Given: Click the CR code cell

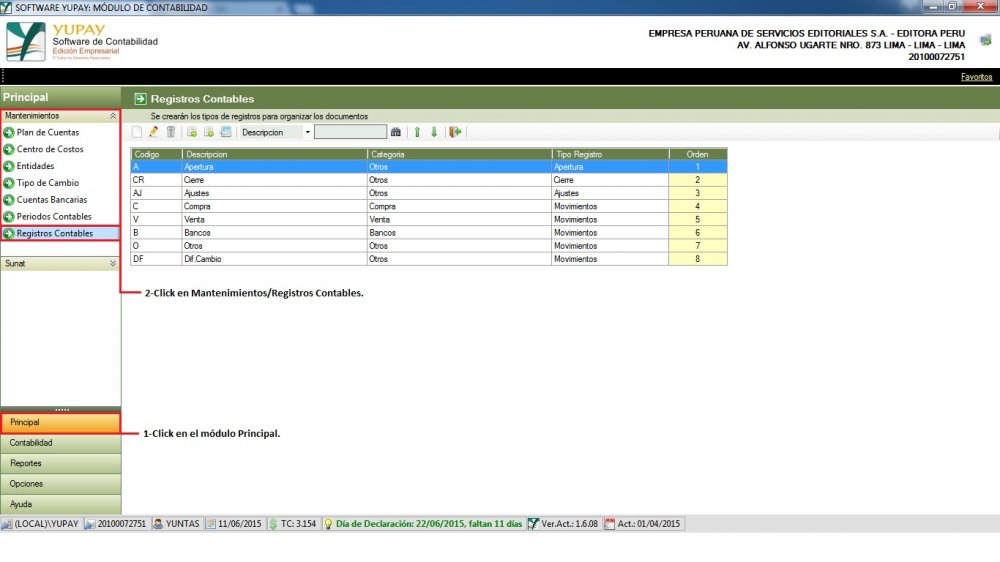Looking at the screenshot, I should [x=156, y=180].
